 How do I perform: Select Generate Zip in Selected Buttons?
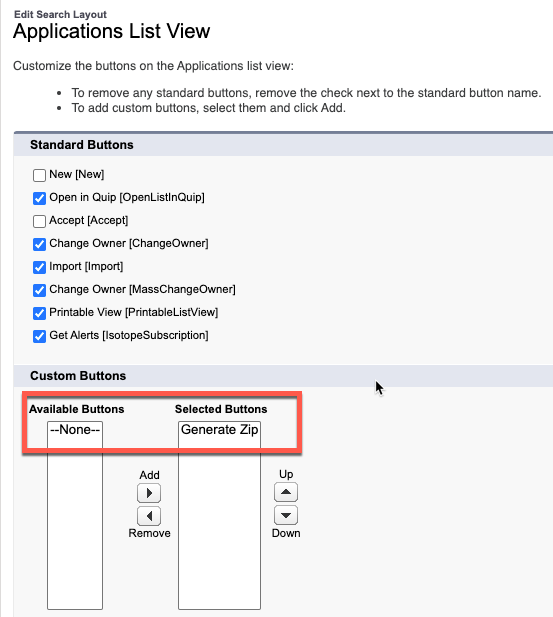[x=219, y=430]
